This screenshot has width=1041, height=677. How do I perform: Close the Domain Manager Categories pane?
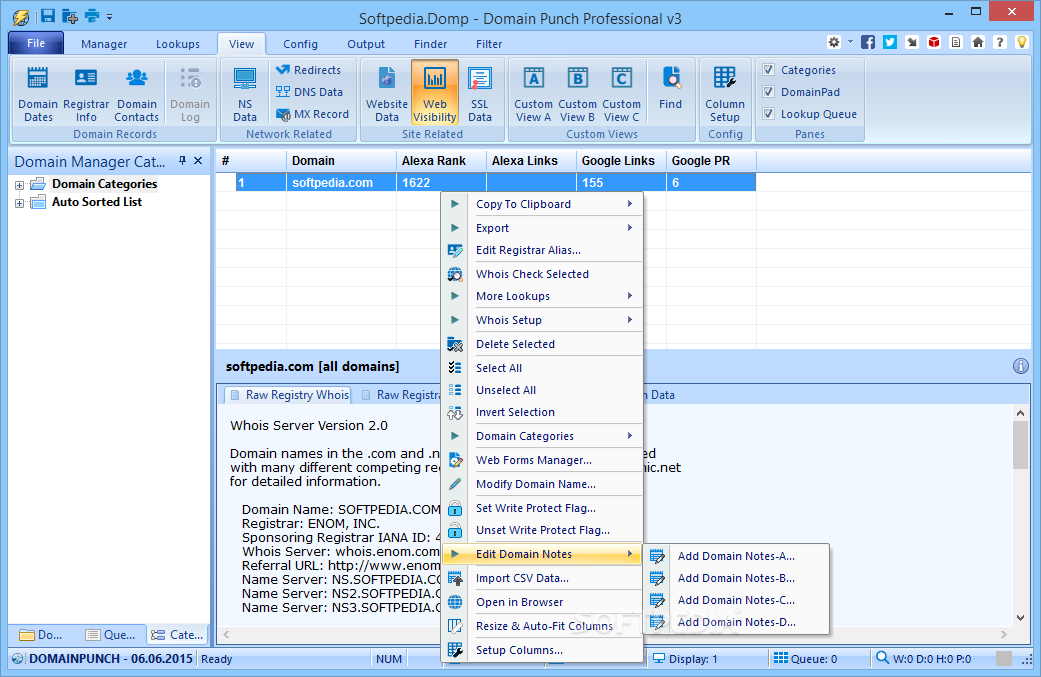[x=198, y=161]
